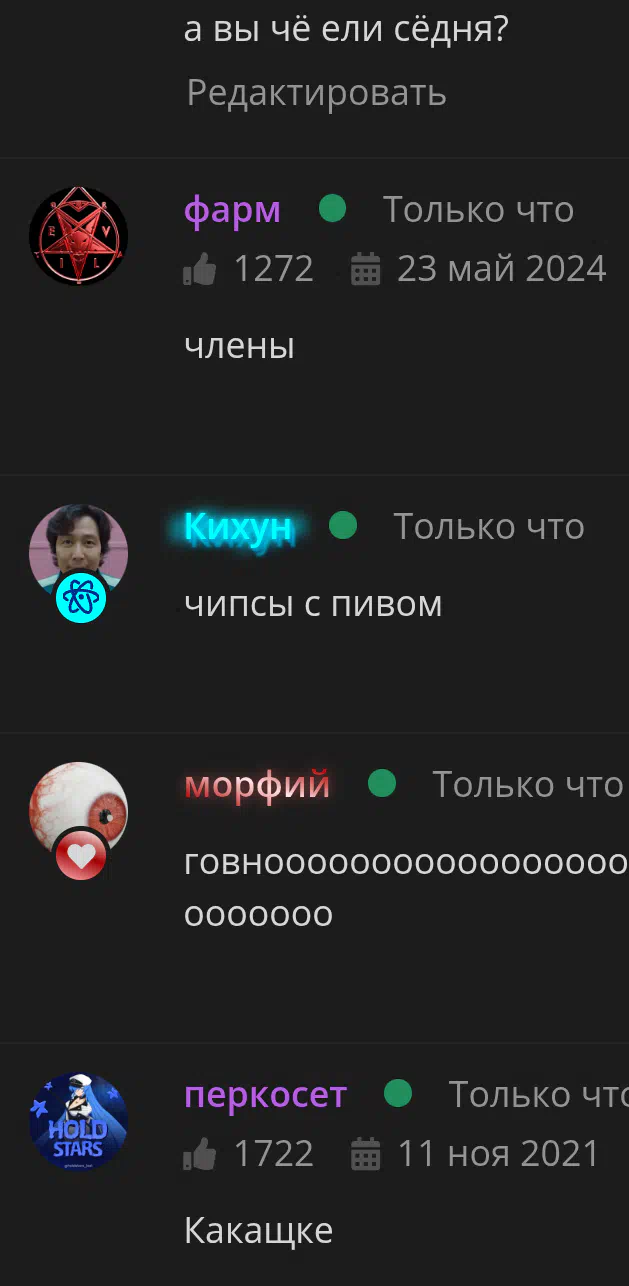Click the atom badge on Кихун's avatar

[81, 597]
